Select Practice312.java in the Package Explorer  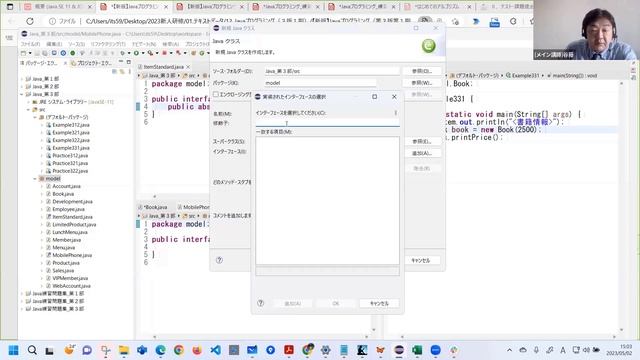click(x=70, y=156)
